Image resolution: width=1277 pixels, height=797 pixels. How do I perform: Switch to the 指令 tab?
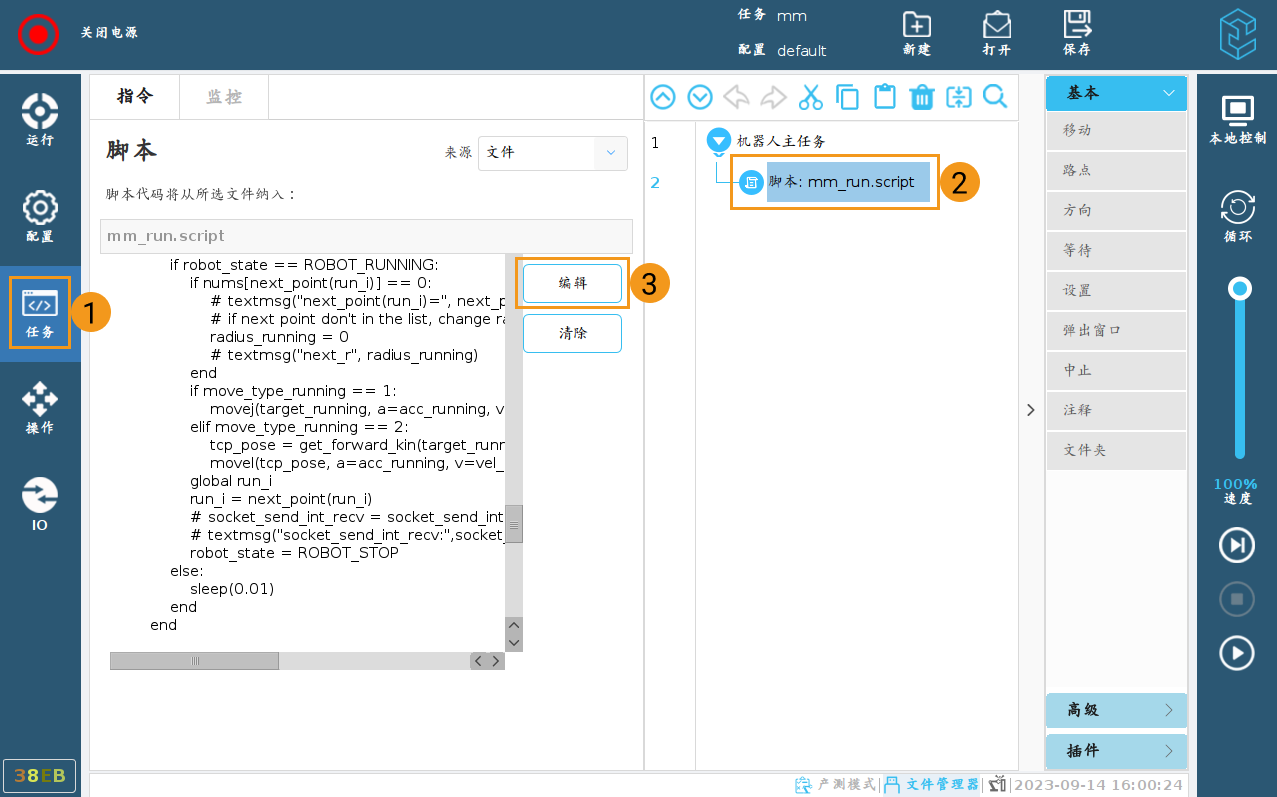[135, 97]
